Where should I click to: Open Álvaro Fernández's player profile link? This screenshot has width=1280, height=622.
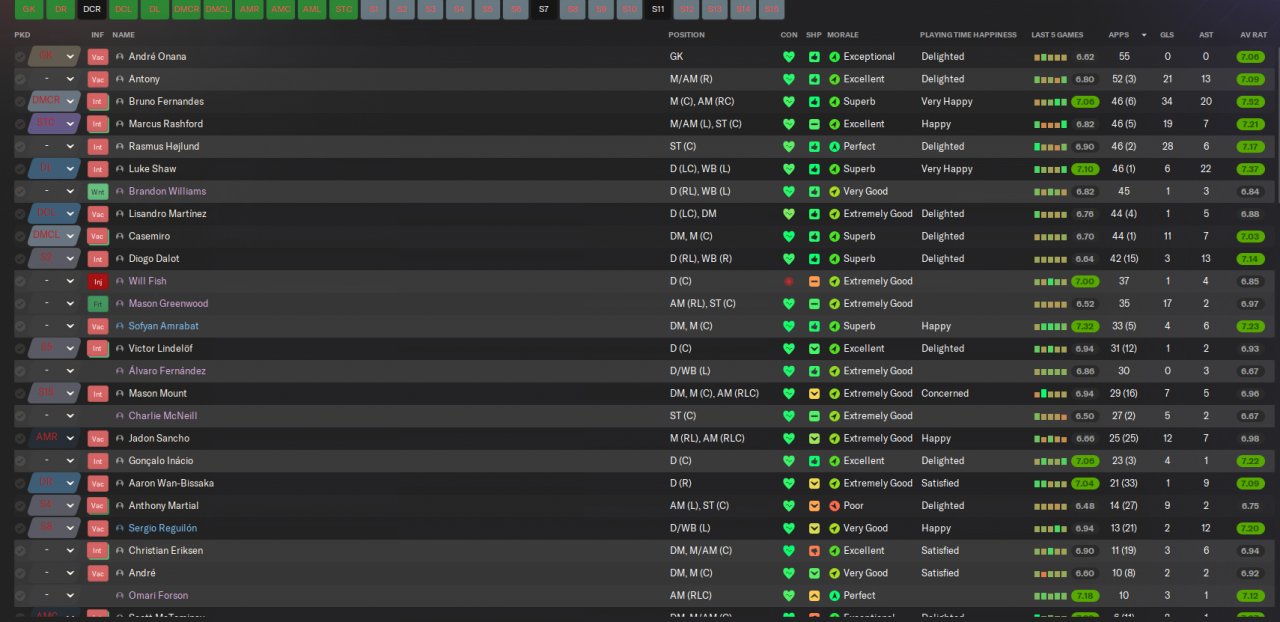(167, 371)
